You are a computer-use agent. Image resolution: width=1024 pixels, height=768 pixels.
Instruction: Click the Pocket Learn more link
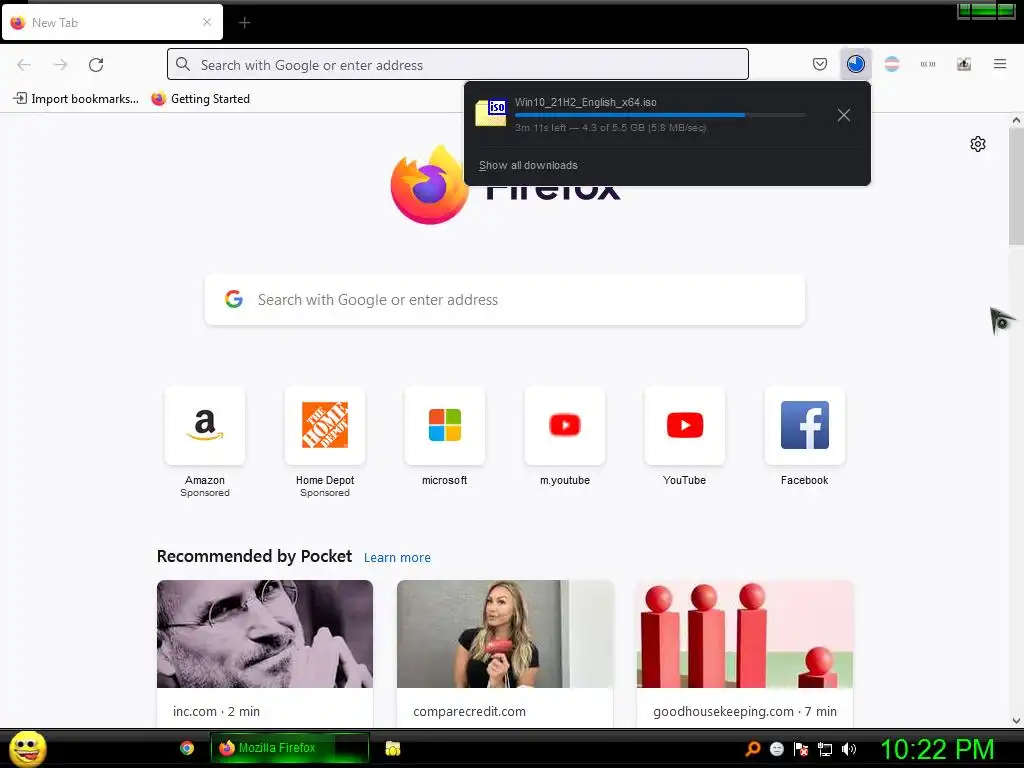(397, 558)
